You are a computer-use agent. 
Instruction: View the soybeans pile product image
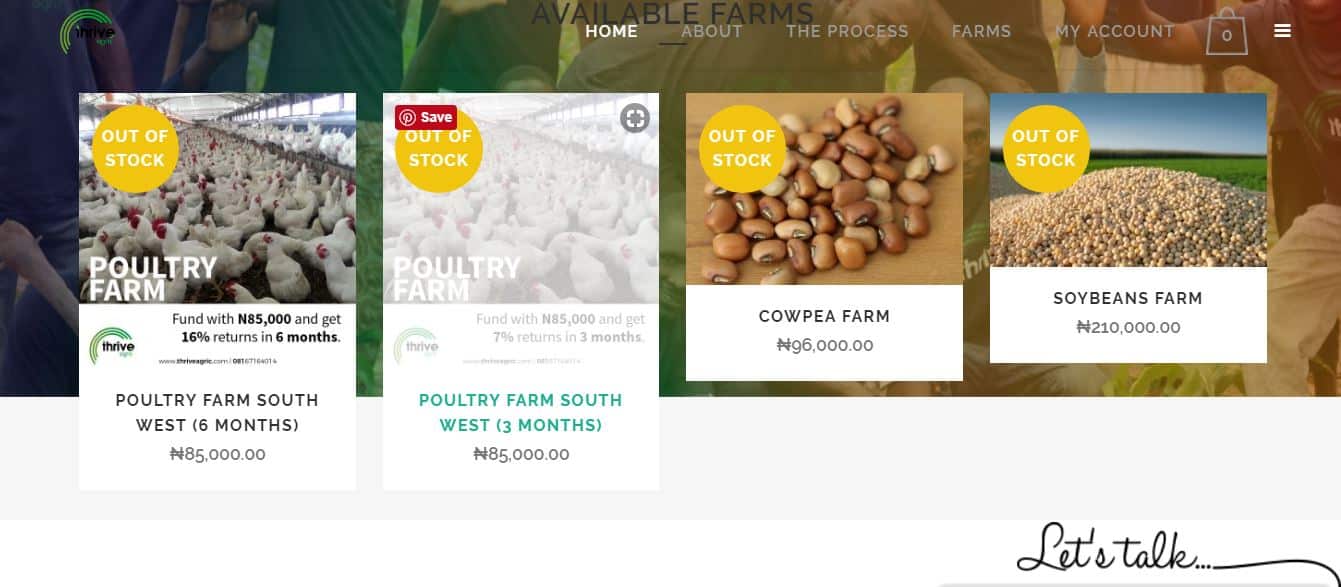point(1128,180)
